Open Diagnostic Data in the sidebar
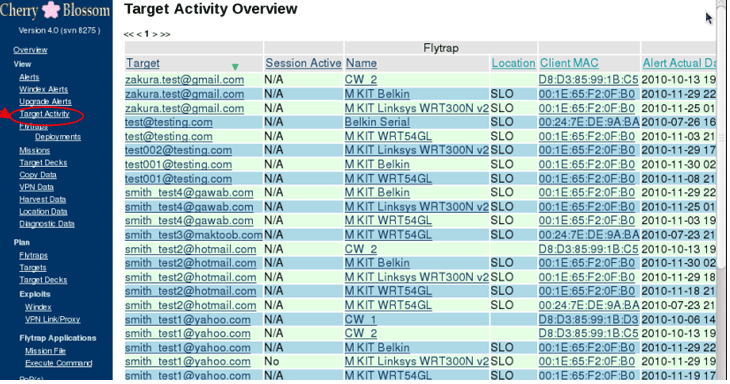 click(47, 223)
